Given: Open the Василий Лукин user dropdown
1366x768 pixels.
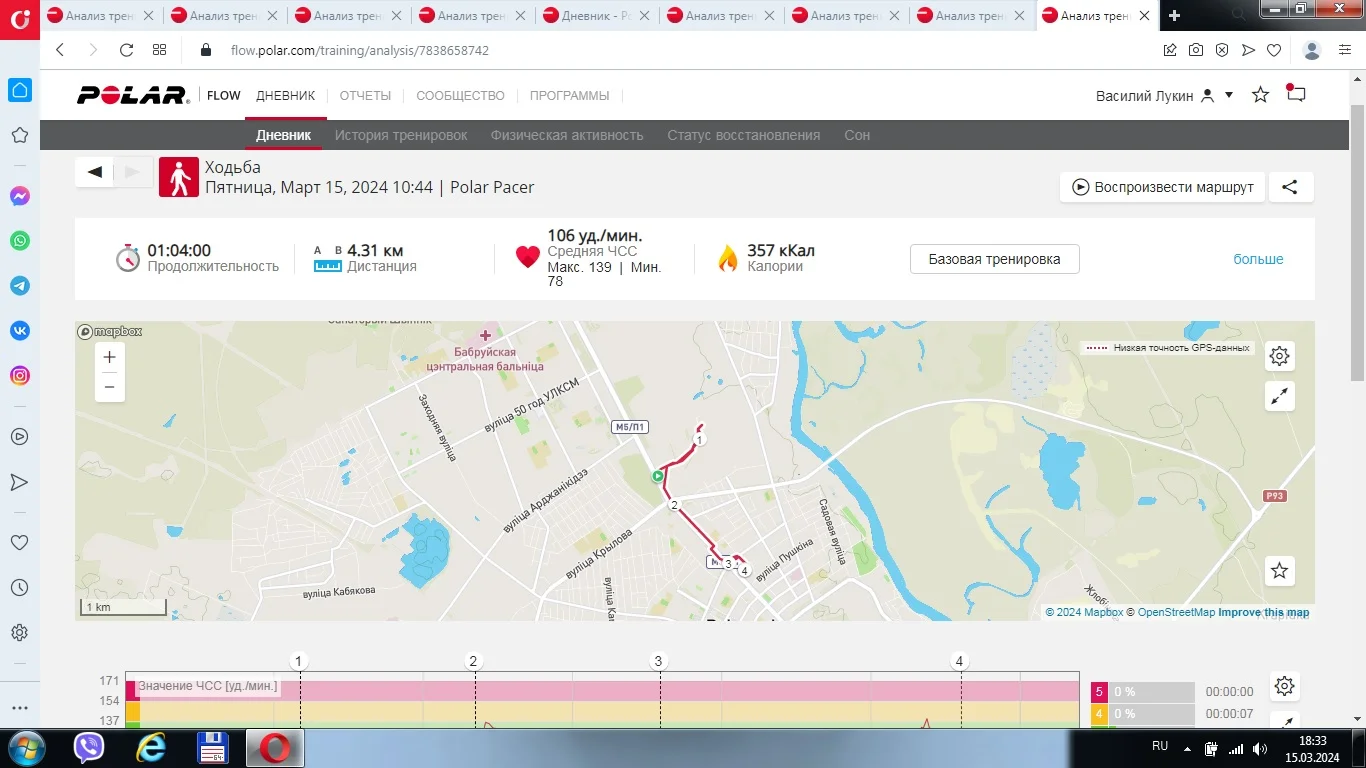Looking at the screenshot, I should 1165,95.
